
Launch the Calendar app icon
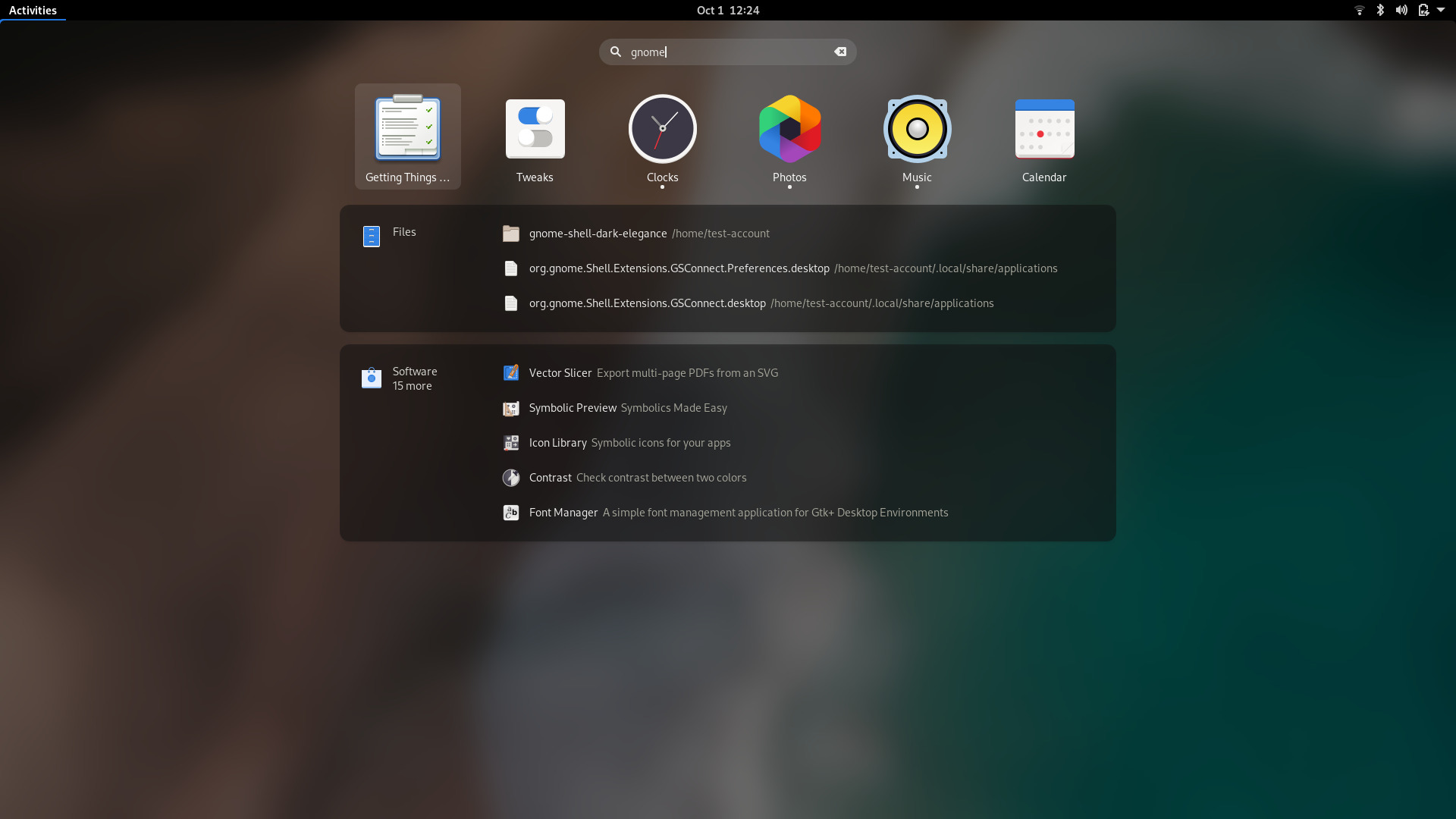1044,130
